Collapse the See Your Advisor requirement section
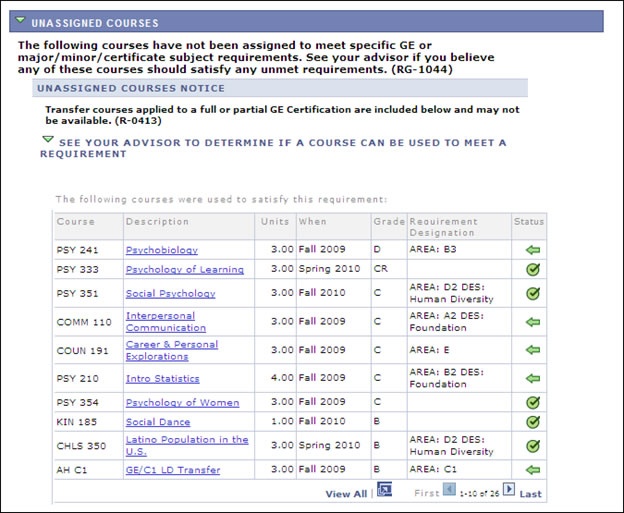 (48, 141)
